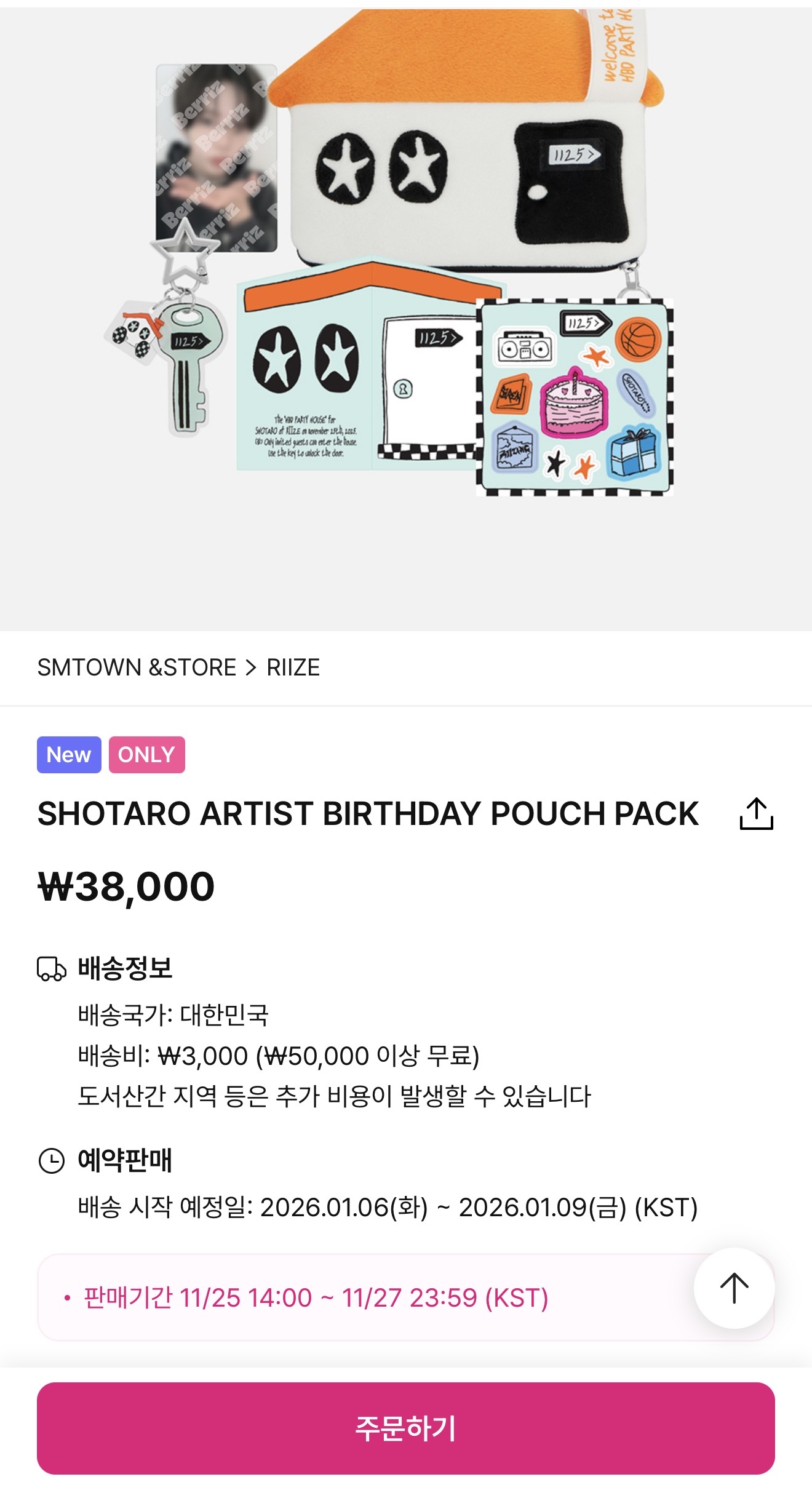The width and height of the screenshot is (812, 1490).
Task: Open the RIIZE breadcrumb link
Action: pos(293,667)
